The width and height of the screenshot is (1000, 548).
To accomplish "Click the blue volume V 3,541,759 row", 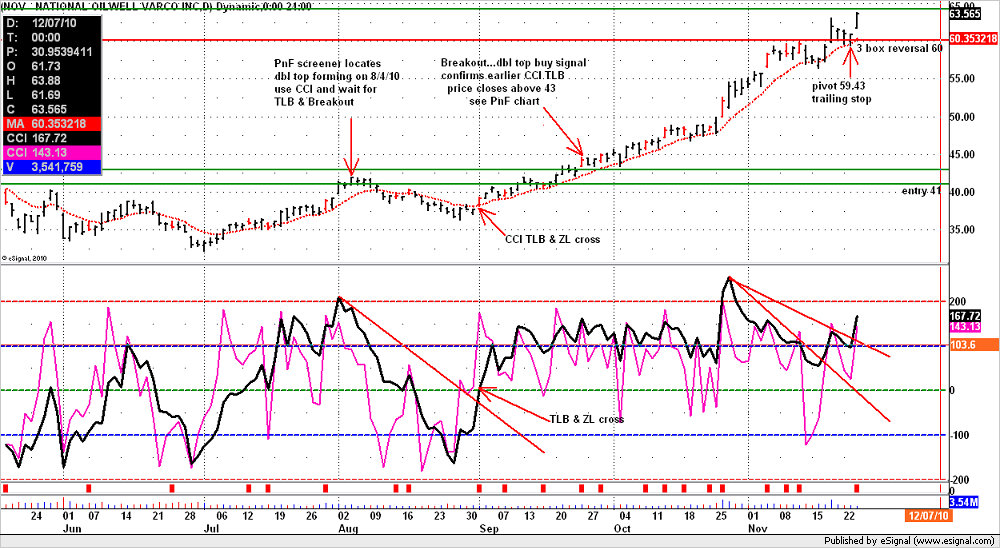I will (50, 167).
